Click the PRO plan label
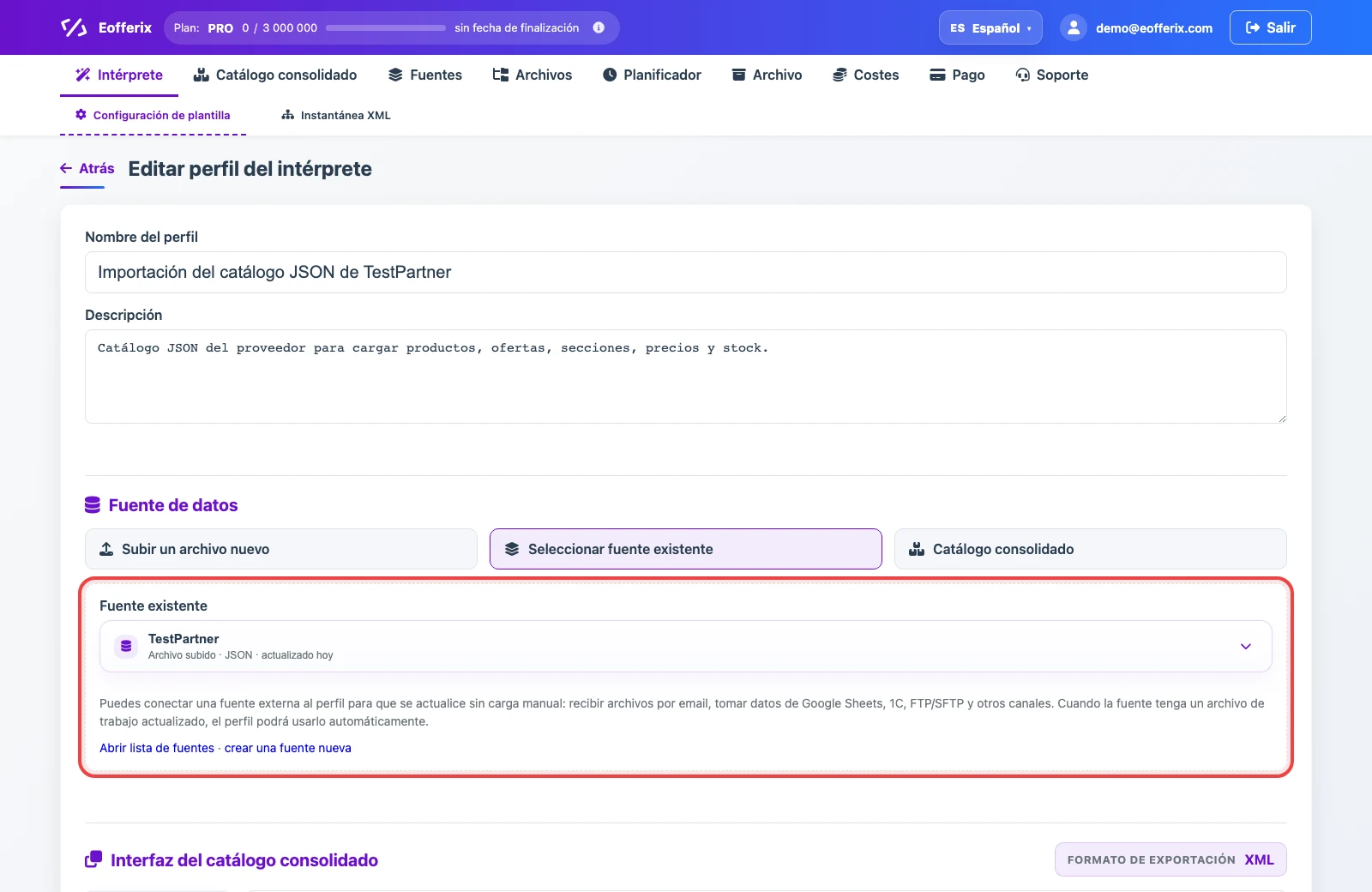This screenshot has height=892, width=1372. pos(220,28)
